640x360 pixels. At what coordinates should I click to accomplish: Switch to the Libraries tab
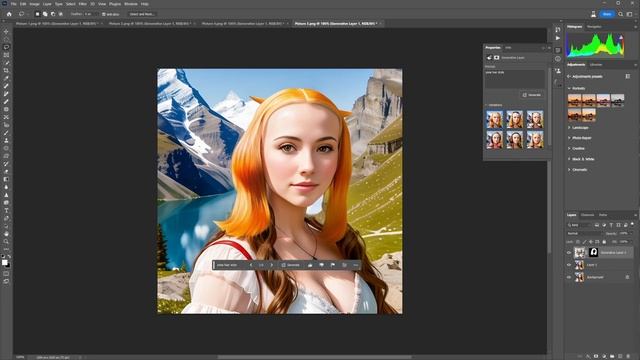pyautogui.click(x=596, y=64)
